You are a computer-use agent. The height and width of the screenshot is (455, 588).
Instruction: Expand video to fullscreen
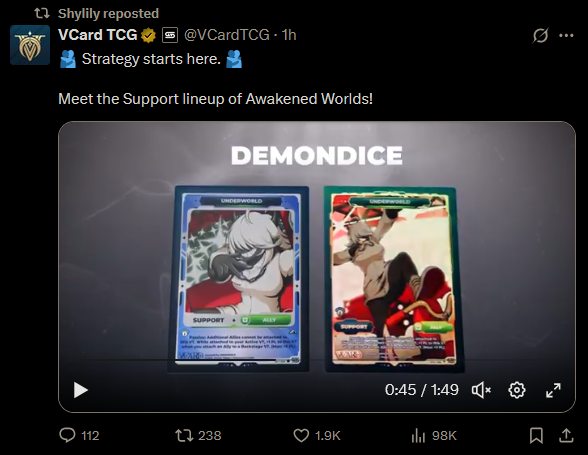553,390
